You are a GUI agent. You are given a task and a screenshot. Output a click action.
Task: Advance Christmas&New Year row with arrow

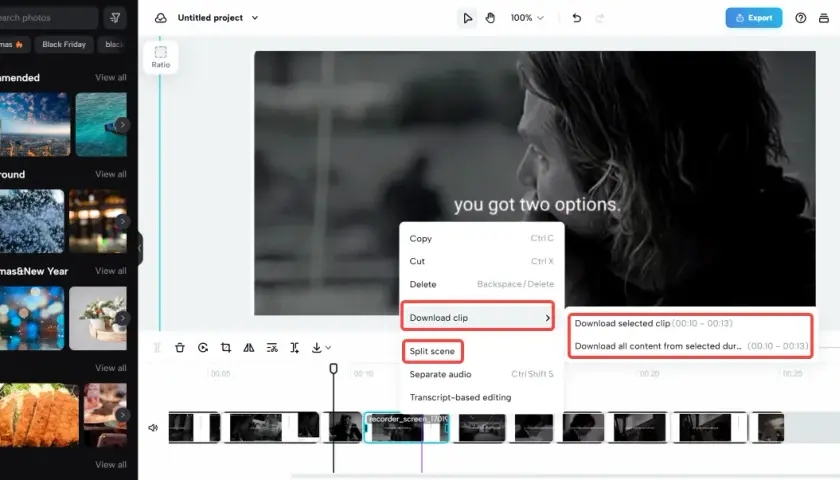tap(122, 318)
